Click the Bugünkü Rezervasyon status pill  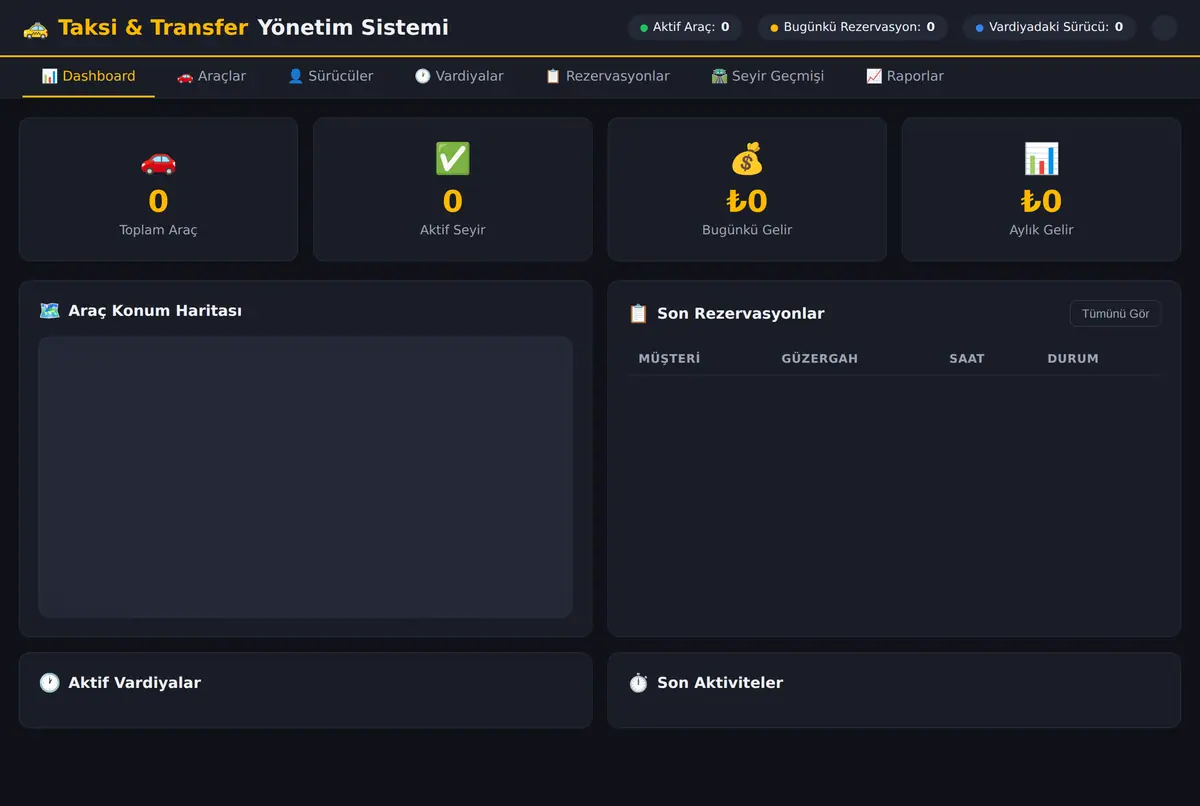(853, 27)
